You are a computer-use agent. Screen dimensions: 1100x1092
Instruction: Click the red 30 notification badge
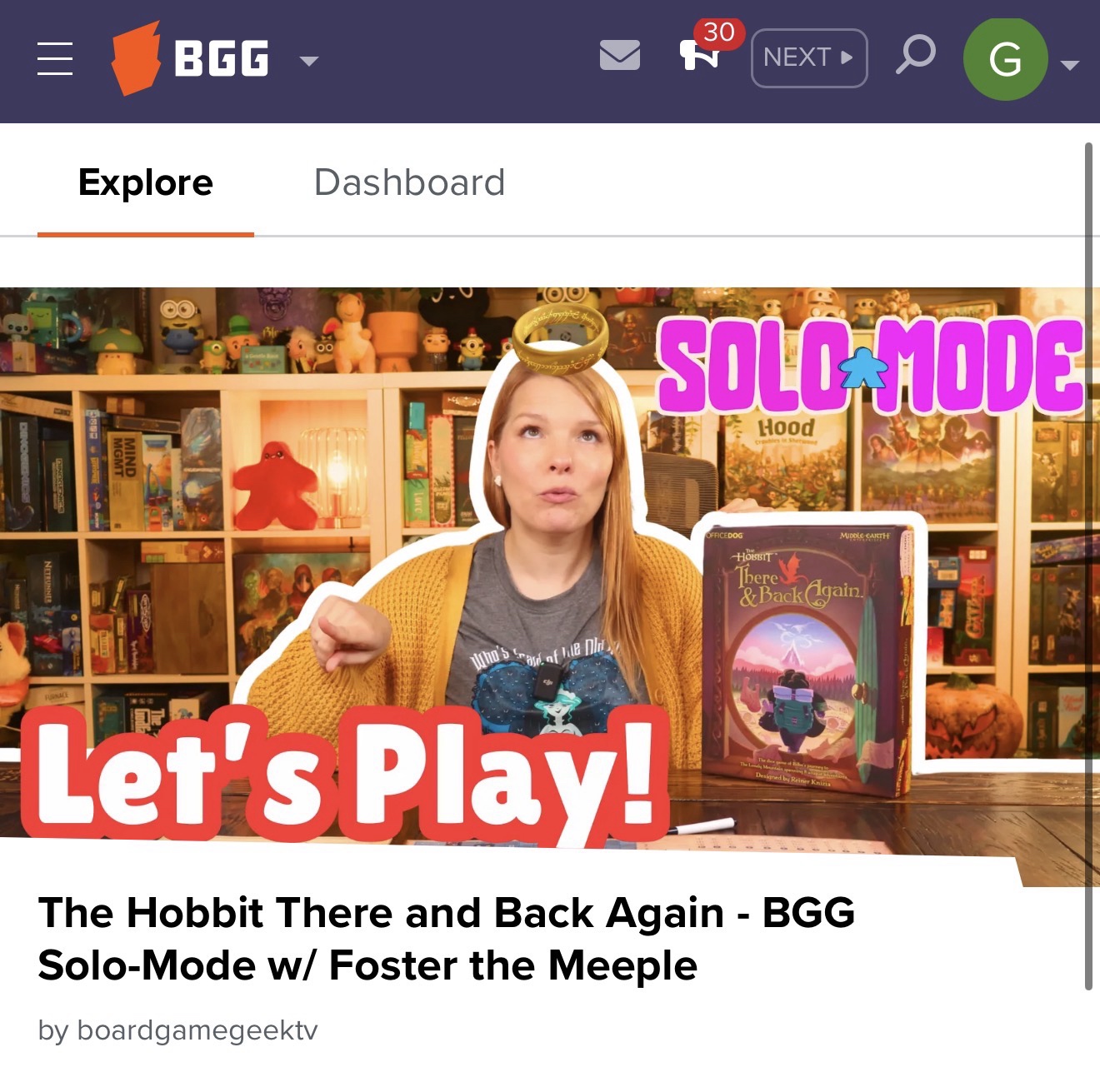click(719, 33)
